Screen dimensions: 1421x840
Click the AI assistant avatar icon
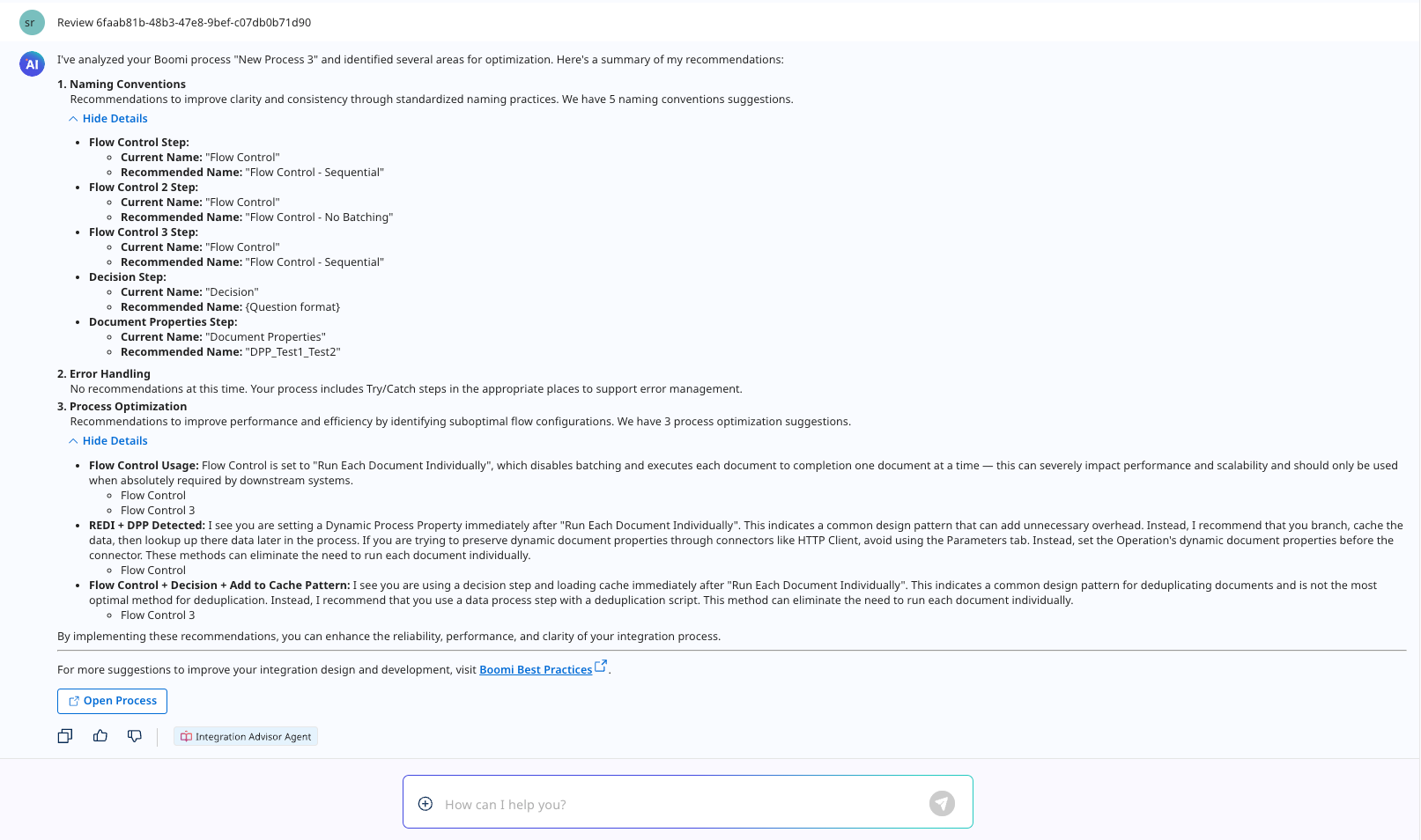tap(32, 64)
